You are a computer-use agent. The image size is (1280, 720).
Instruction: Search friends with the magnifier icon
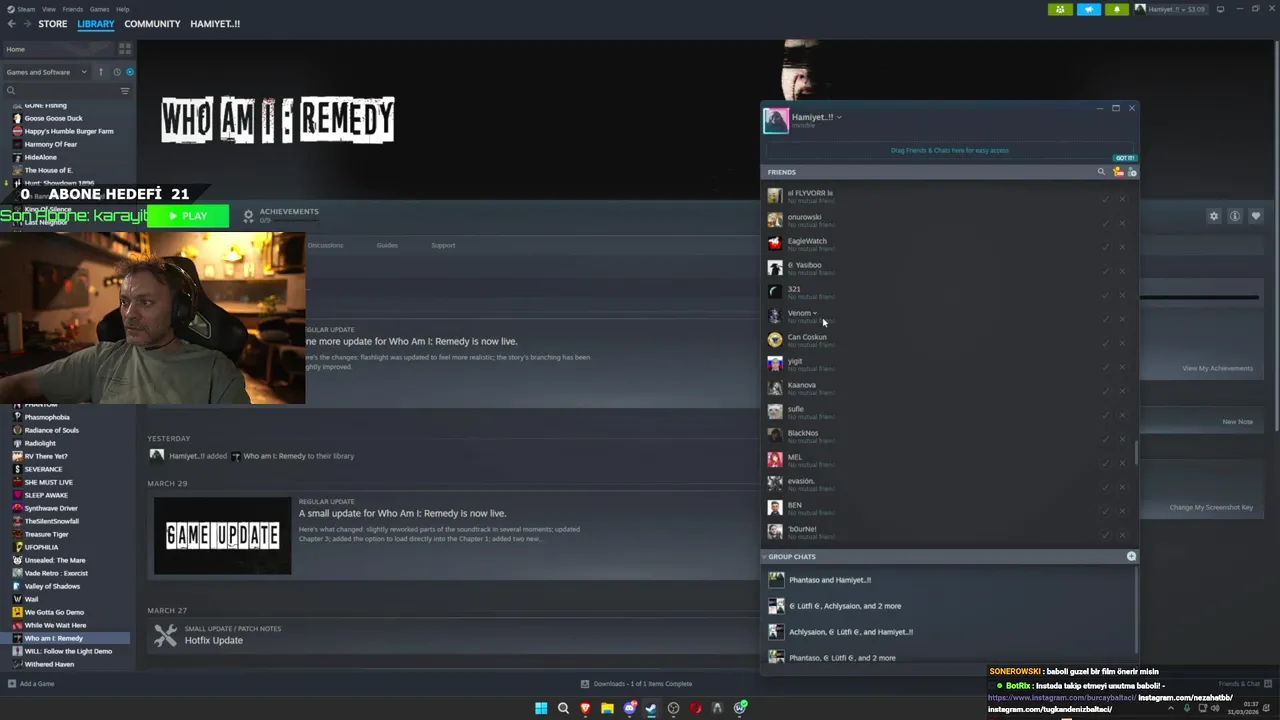pos(1101,172)
